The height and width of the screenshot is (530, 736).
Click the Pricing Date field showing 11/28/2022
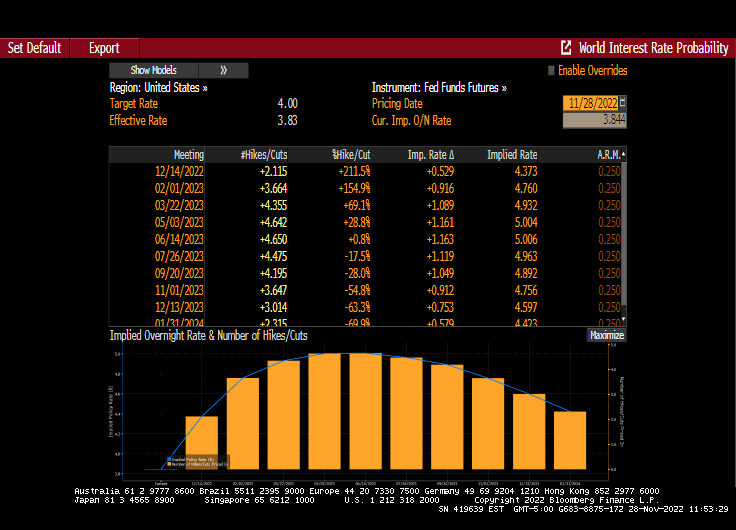(x=591, y=103)
